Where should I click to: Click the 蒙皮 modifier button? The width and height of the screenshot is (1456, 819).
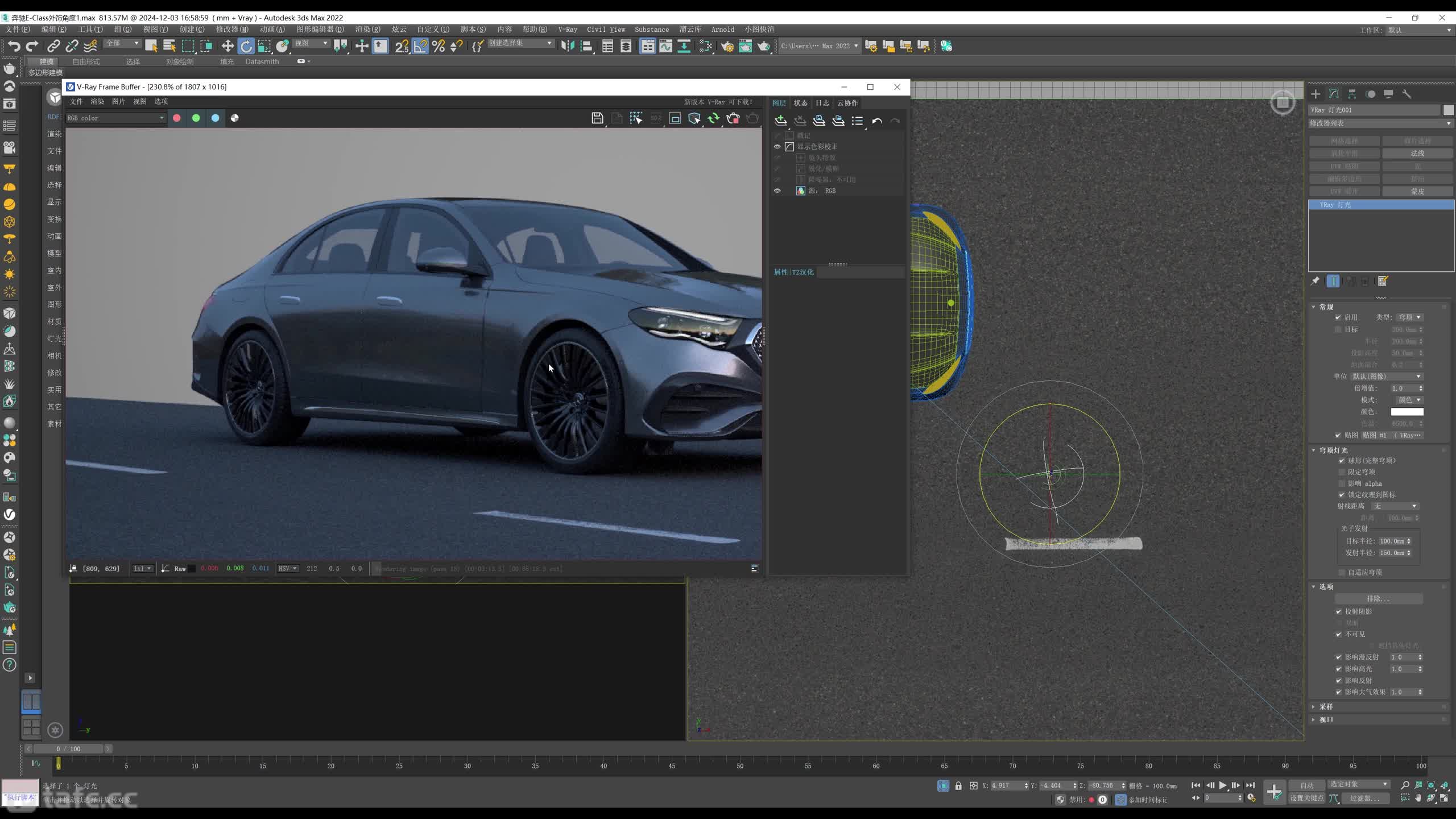click(x=1417, y=192)
